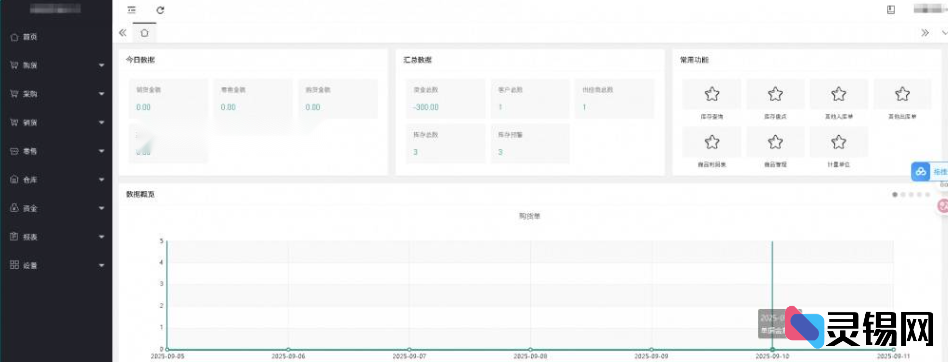Open the blurred user account menu
Viewport: 948px width, 362px height.
[x=929, y=9]
